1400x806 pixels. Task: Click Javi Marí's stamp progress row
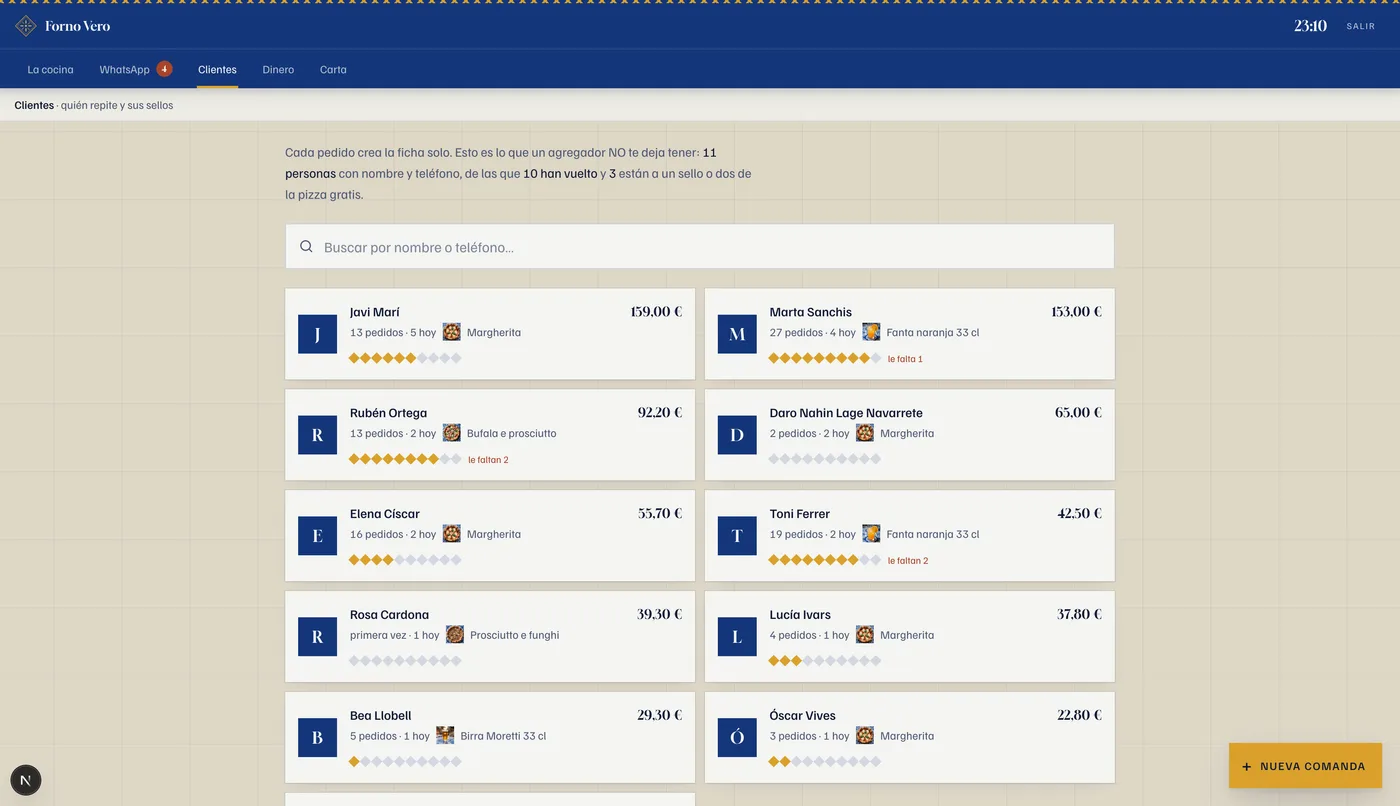click(405, 358)
